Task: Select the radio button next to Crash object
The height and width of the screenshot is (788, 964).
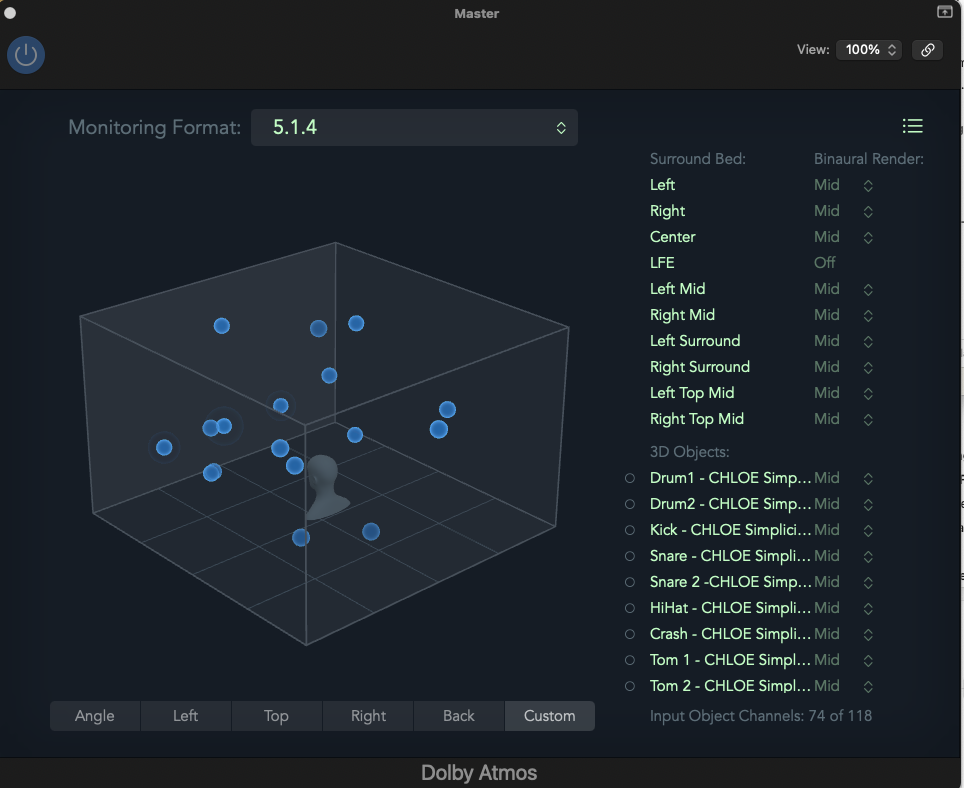Action: (x=630, y=634)
